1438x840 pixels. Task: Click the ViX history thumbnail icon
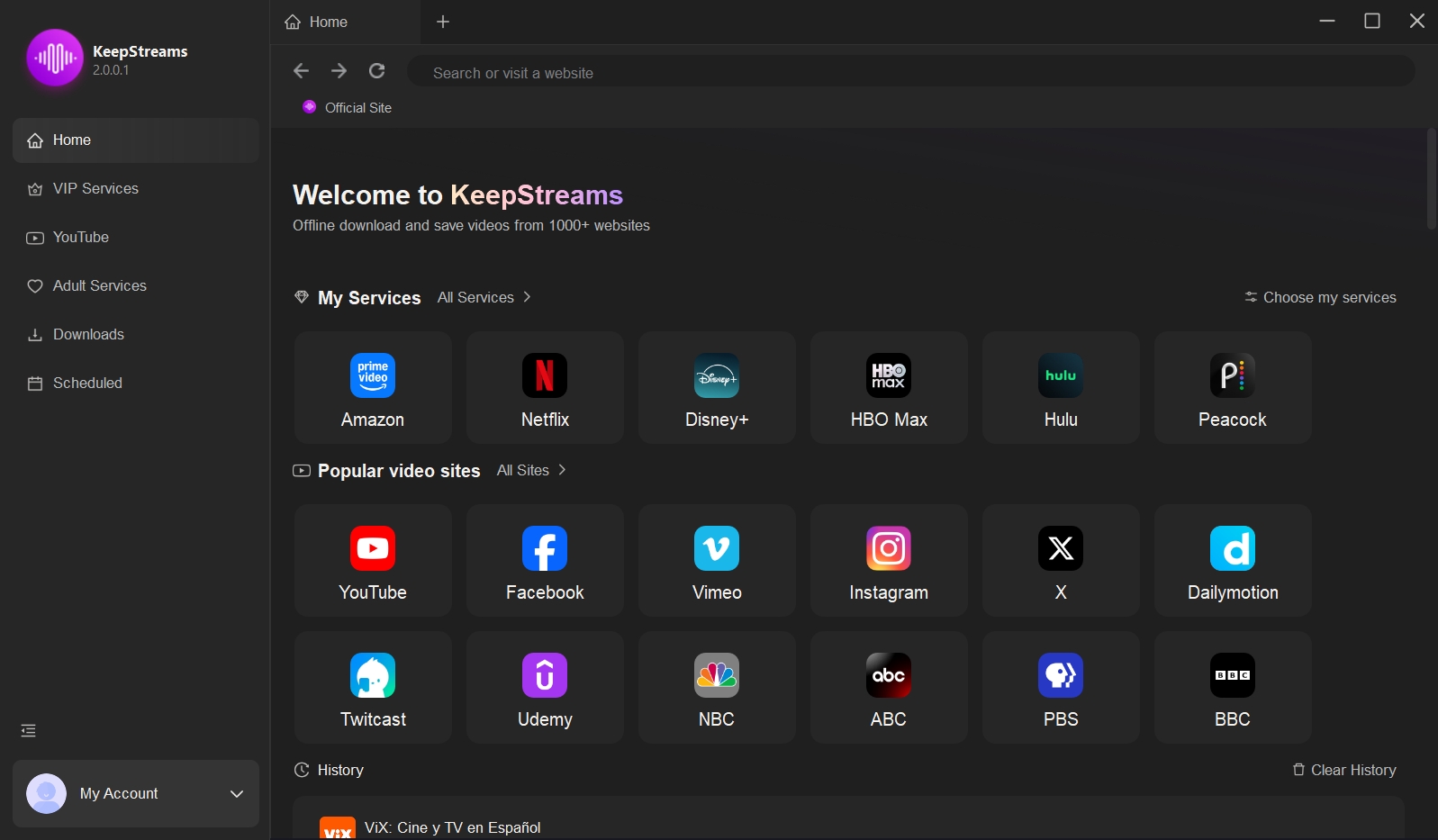click(338, 828)
